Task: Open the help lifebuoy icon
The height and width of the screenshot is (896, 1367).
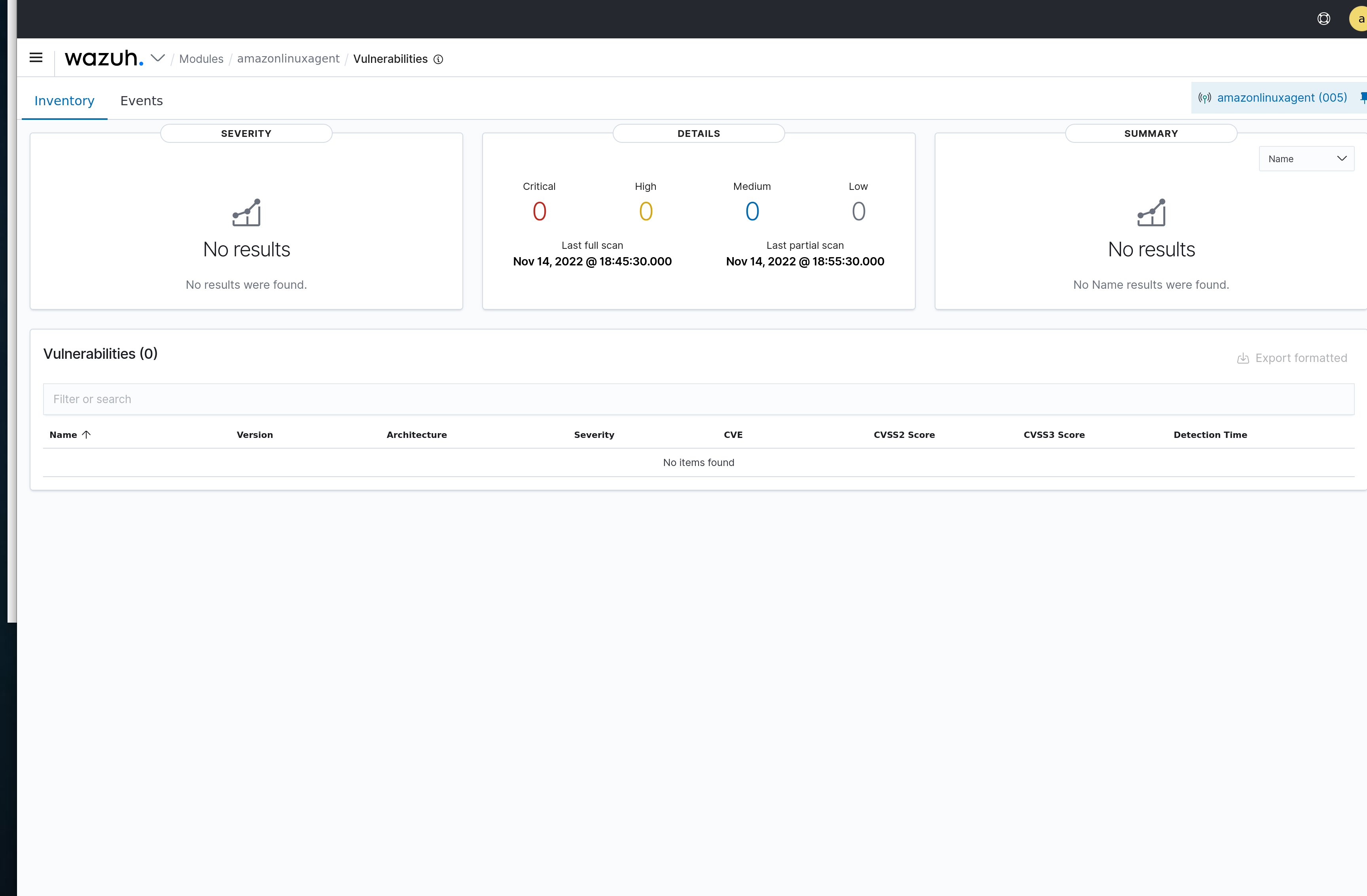Action: [x=1323, y=19]
